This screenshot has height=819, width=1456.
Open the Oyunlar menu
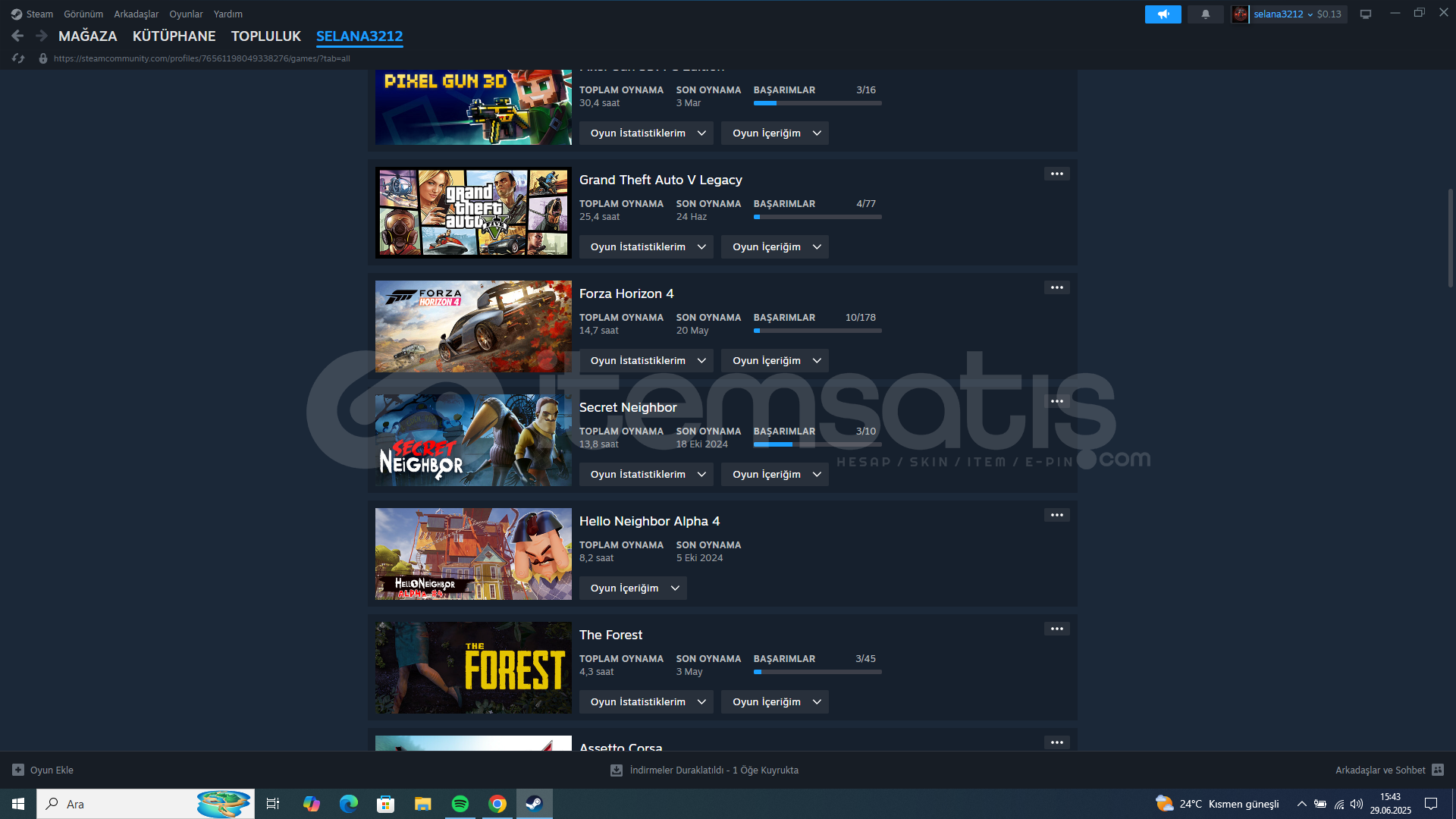click(x=186, y=14)
